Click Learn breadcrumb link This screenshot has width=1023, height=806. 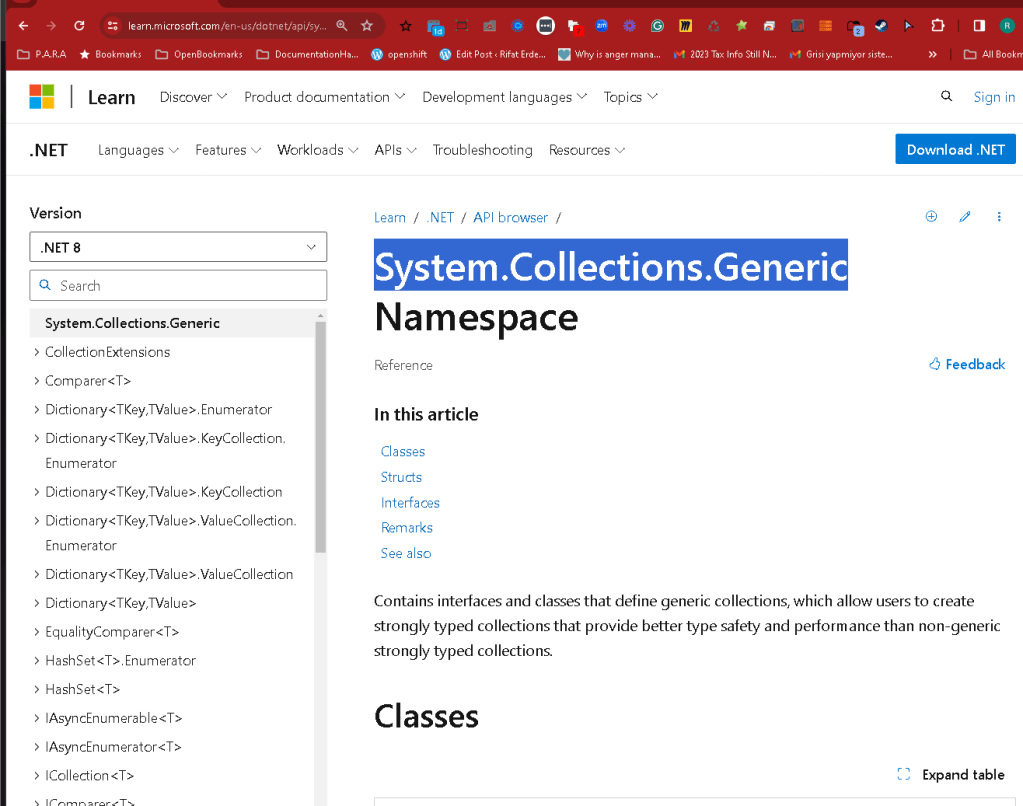pos(389,217)
